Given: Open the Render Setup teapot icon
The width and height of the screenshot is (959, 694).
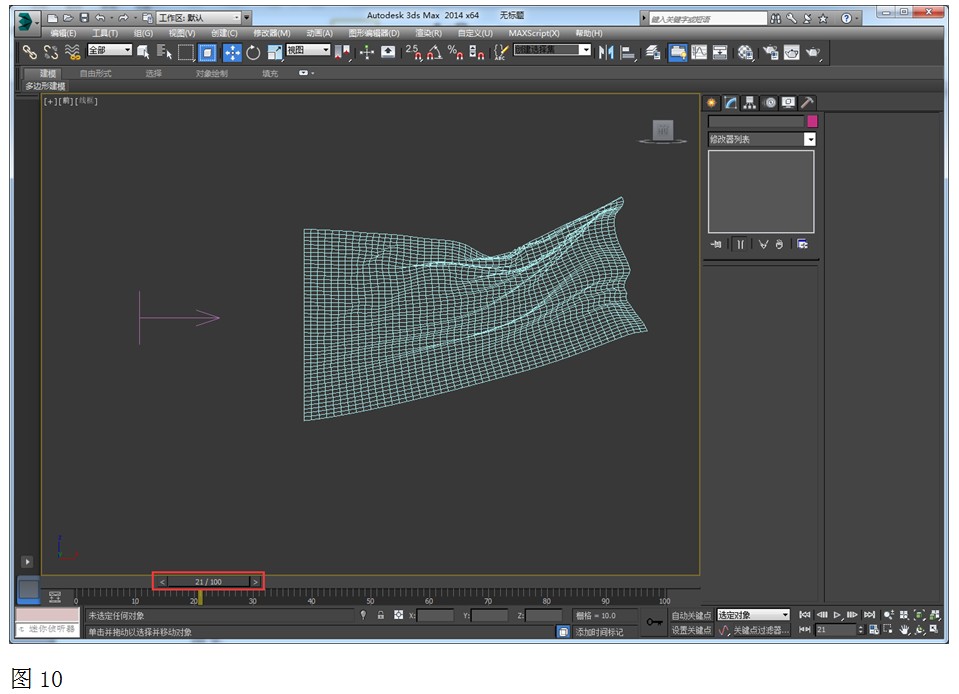Looking at the screenshot, I should pyautogui.click(x=771, y=53).
